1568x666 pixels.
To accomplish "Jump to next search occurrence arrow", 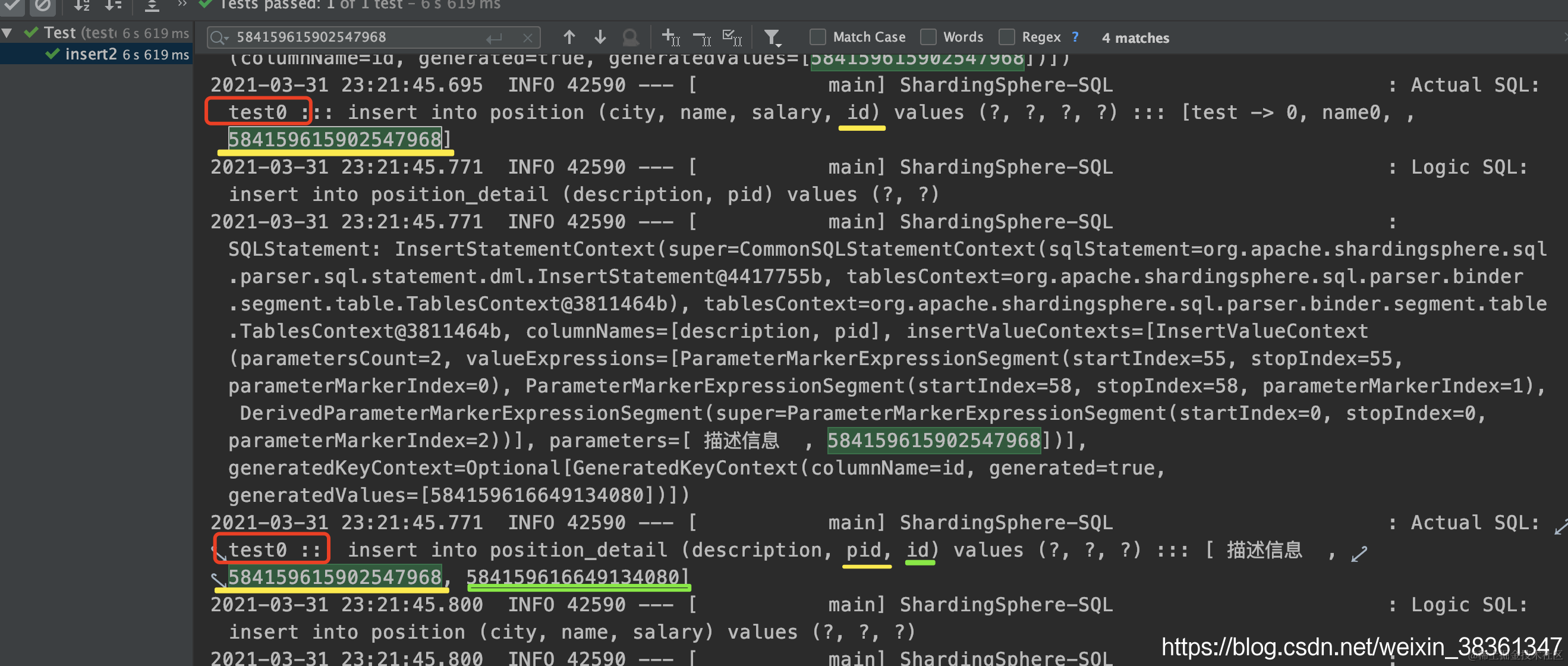I will [x=600, y=37].
